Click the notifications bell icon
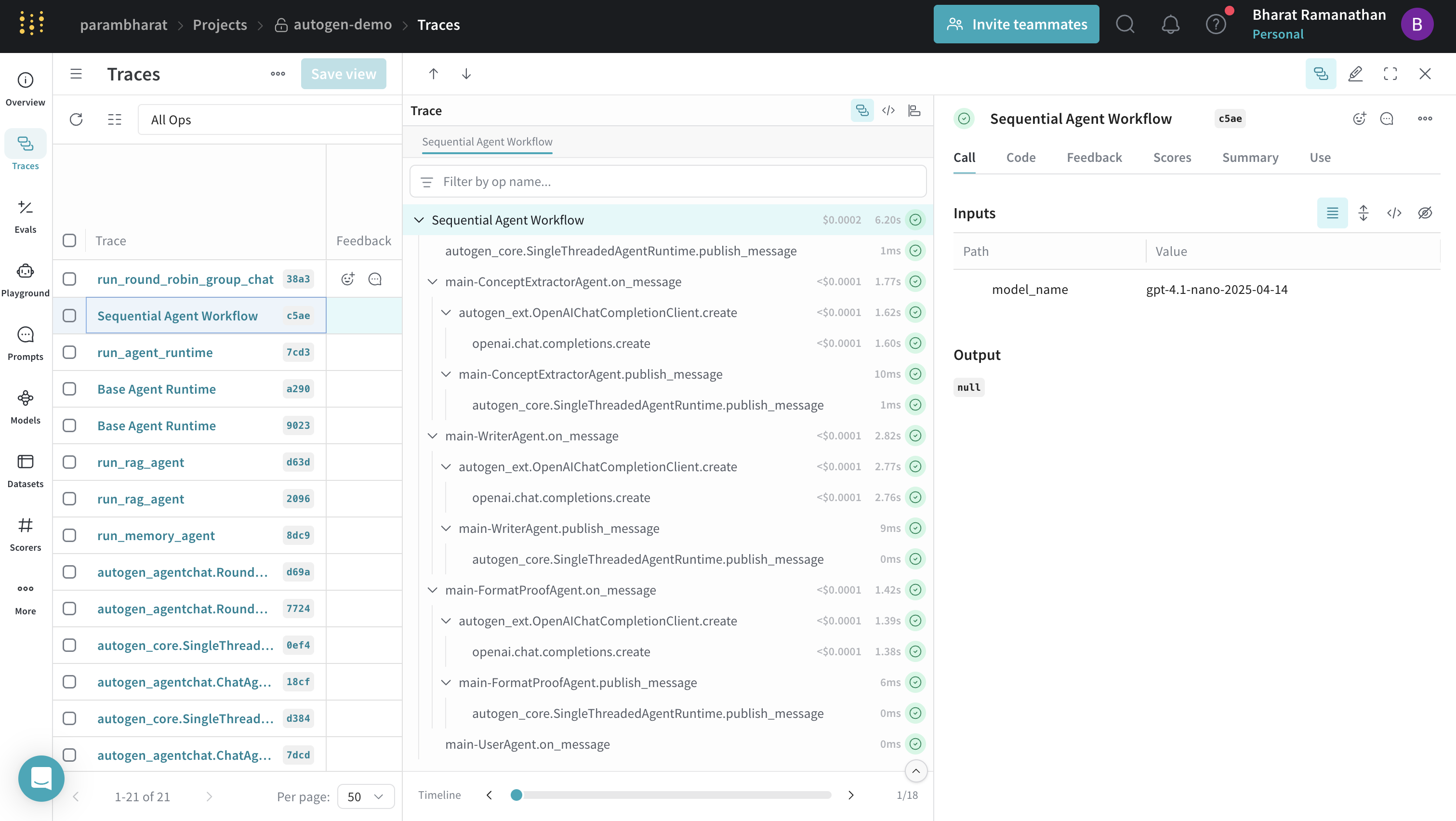1456x821 pixels. pos(1170,24)
